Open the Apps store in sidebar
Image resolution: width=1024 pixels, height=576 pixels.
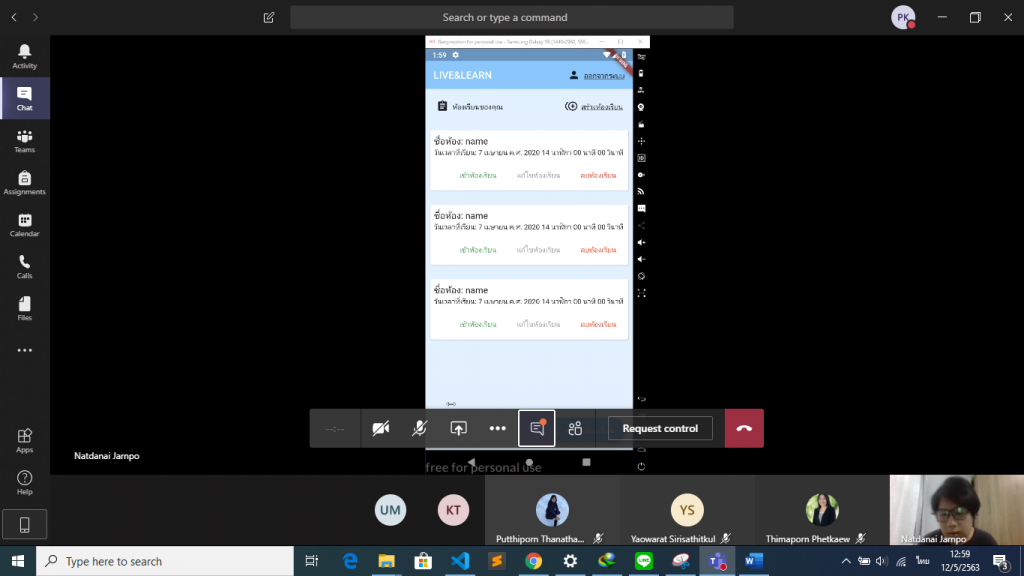(x=24, y=440)
